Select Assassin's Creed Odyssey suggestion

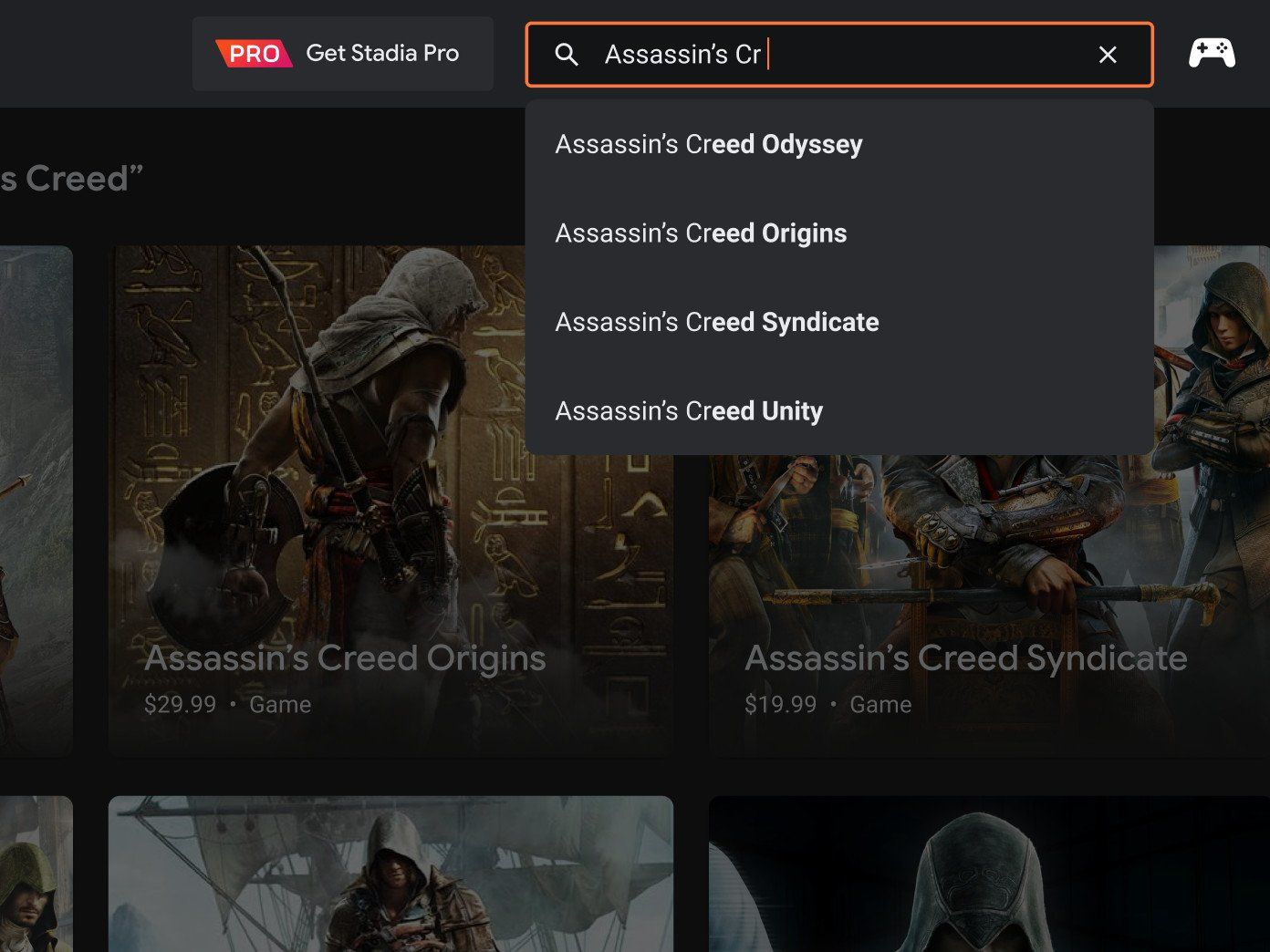click(x=708, y=143)
